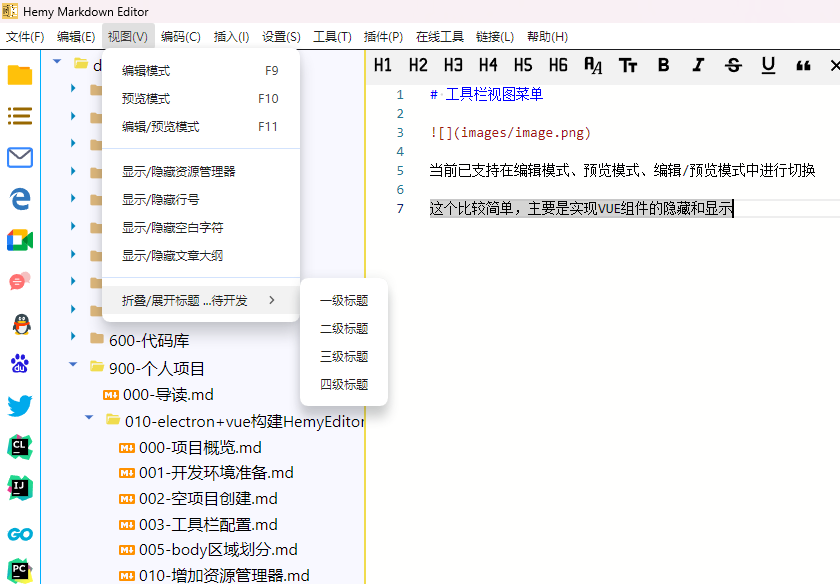Apply italic formatting using the toolbar
Viewport: 840px width, 584px height.
click(698, 65)
